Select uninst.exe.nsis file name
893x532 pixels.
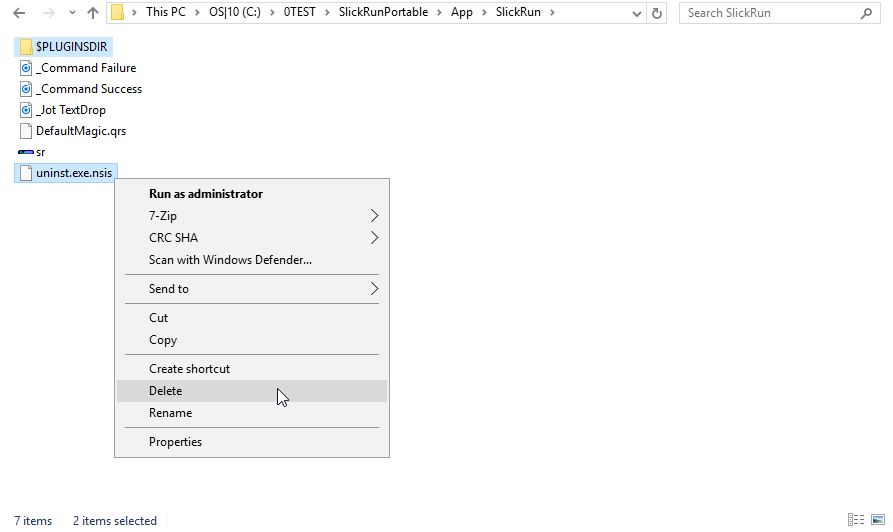click(74, 173)
